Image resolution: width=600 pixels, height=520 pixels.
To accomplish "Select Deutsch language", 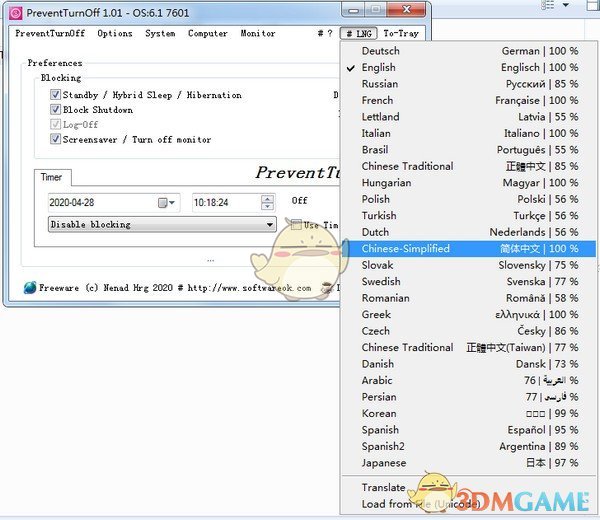I will tap(468, 51).
